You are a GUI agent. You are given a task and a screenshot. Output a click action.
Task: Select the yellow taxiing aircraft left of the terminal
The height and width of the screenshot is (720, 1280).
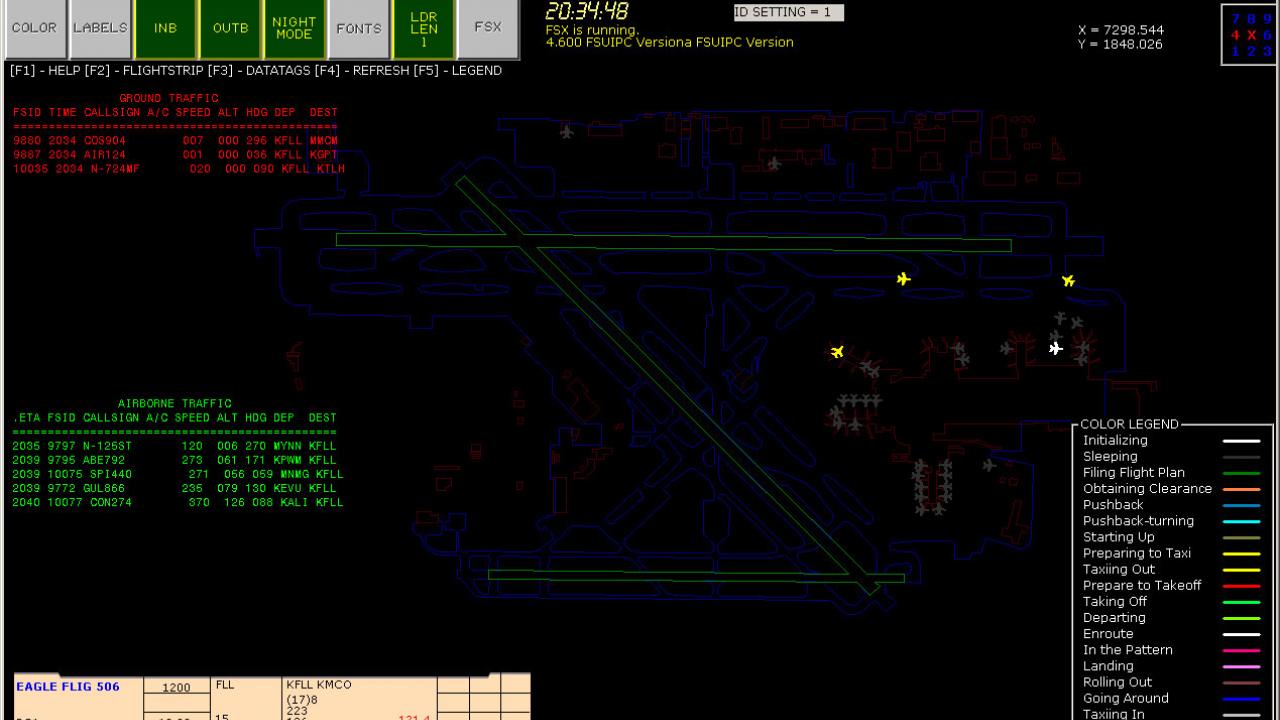click(837, 352)
